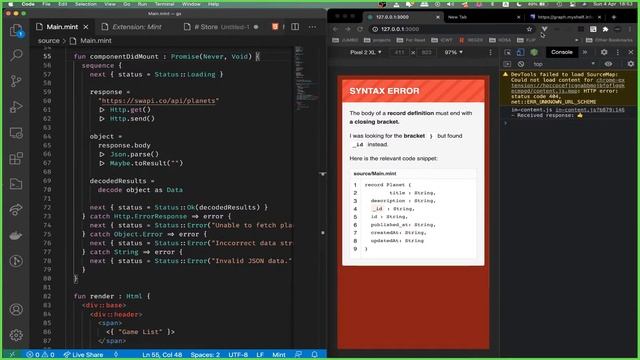Open the Terminal menu in the menu bar
Screen dimensions: 640x360
(x=164, y=4)
